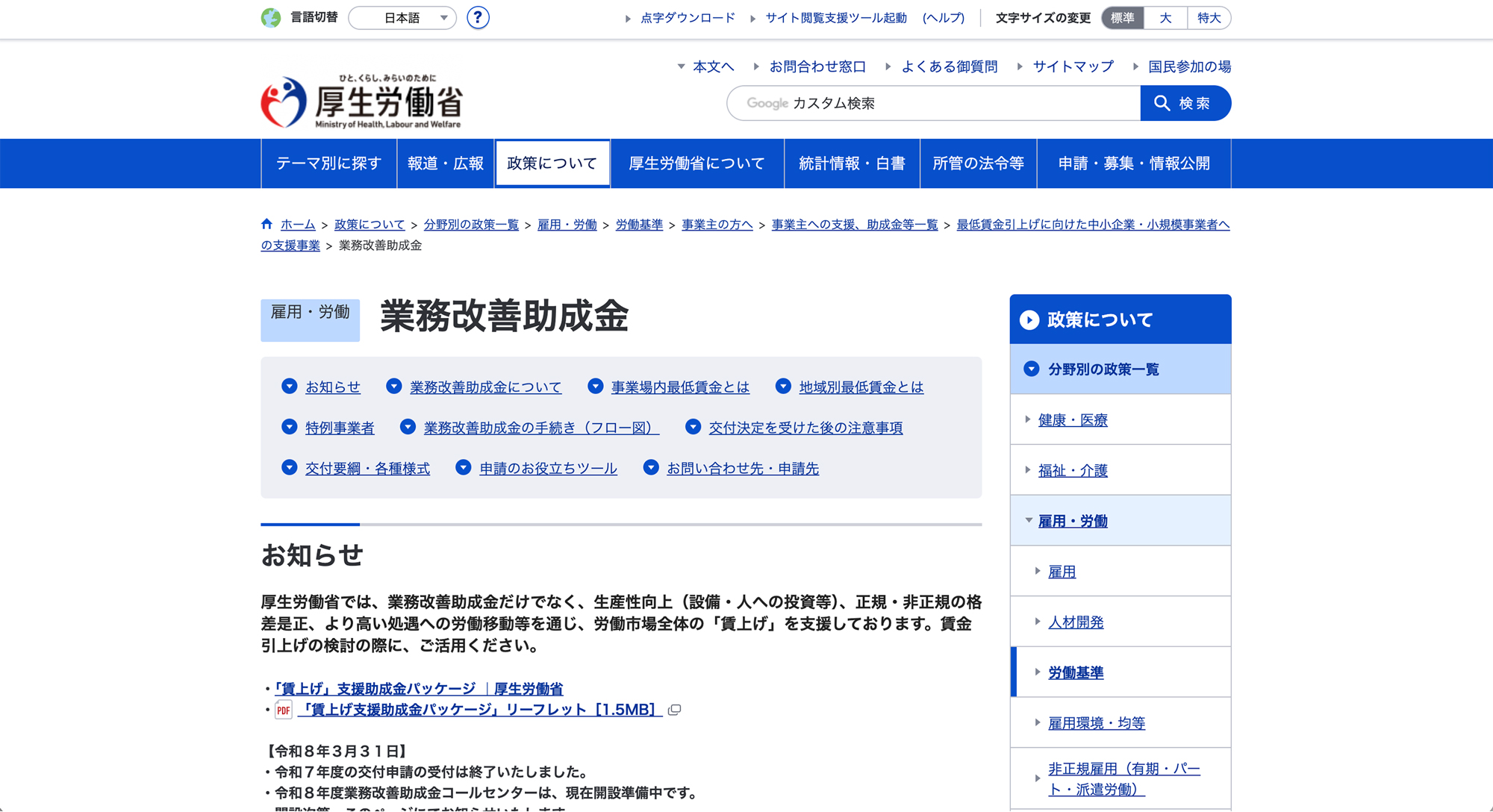The width and height of the screenshot is (1493, 812).
Task: Click the home icon in breadcrumb
Action: [x=267, y=224]
